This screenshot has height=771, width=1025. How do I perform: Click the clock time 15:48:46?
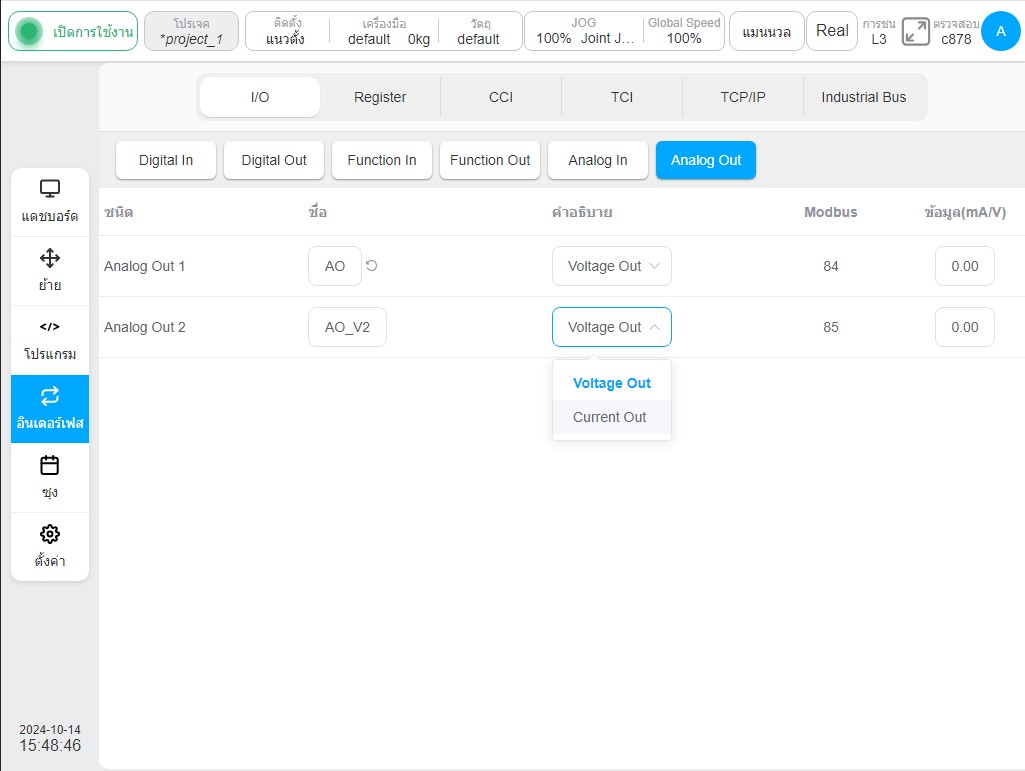[50, 745]
